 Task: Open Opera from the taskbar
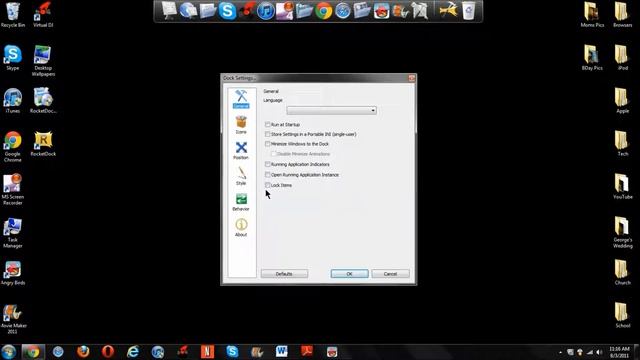click(108, 351)
